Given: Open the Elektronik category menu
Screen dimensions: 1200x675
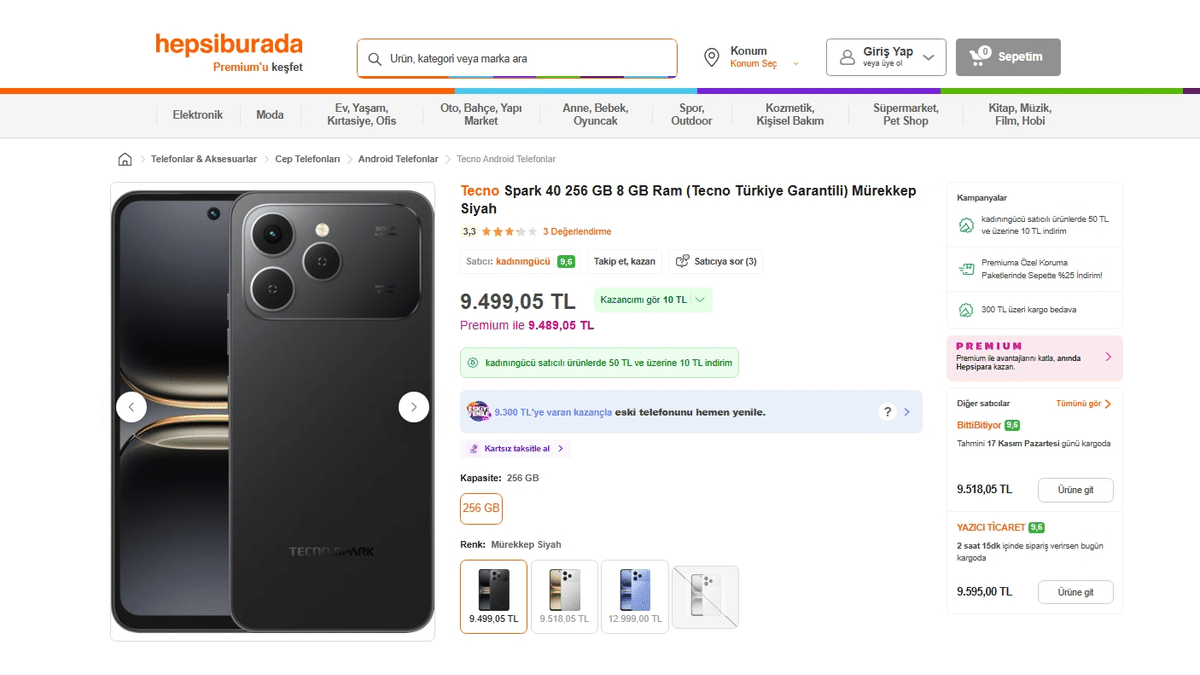Looking at the screenshot, I should point(197,114).
